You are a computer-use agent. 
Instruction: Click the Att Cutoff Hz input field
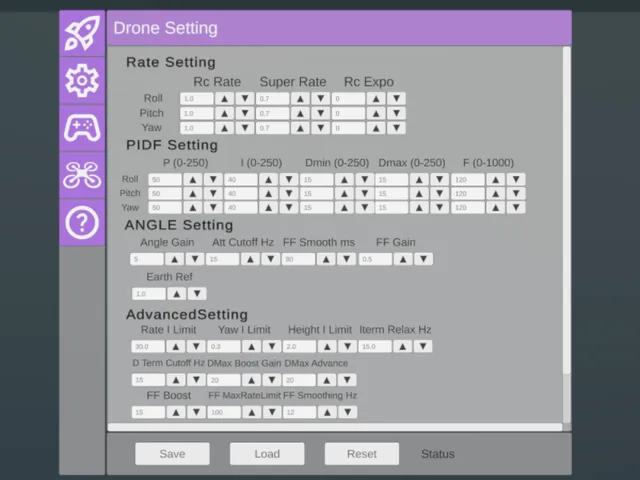tap(223, 259)
